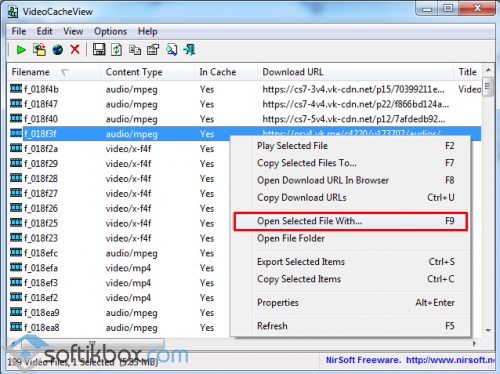
Task: Click the cs7-3v4.vk-cdn.net download URL cell
Action: (353, 89)
